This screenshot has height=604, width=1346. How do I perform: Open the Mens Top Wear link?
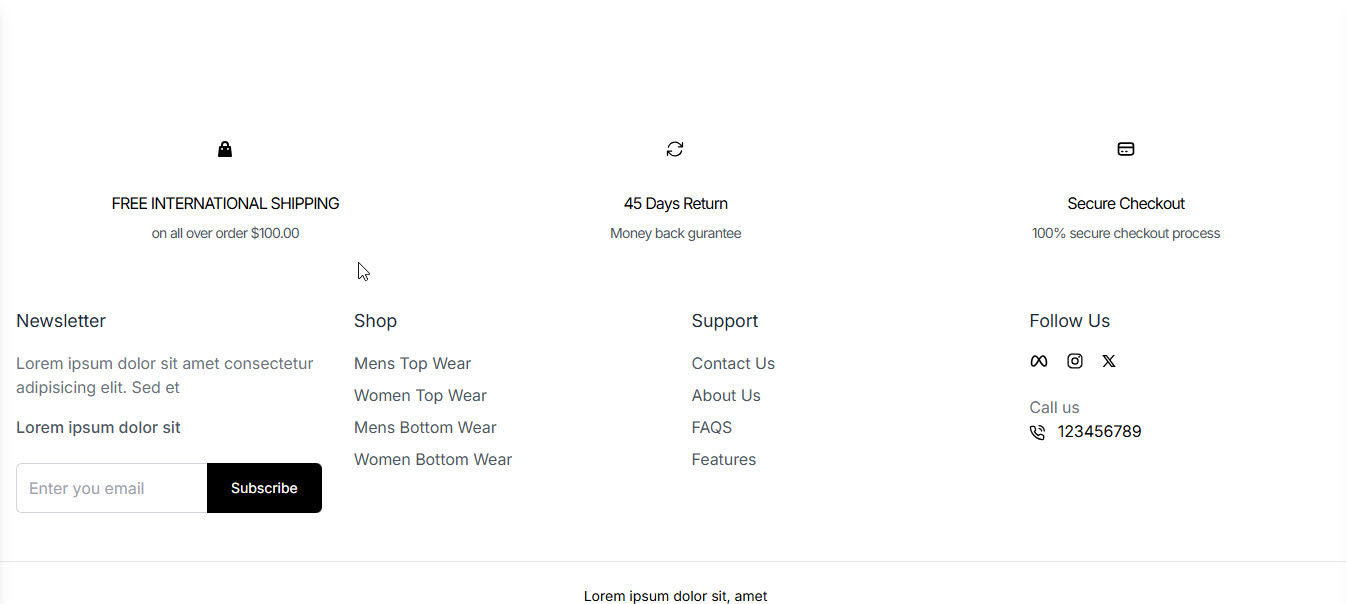tap(412, 363)
